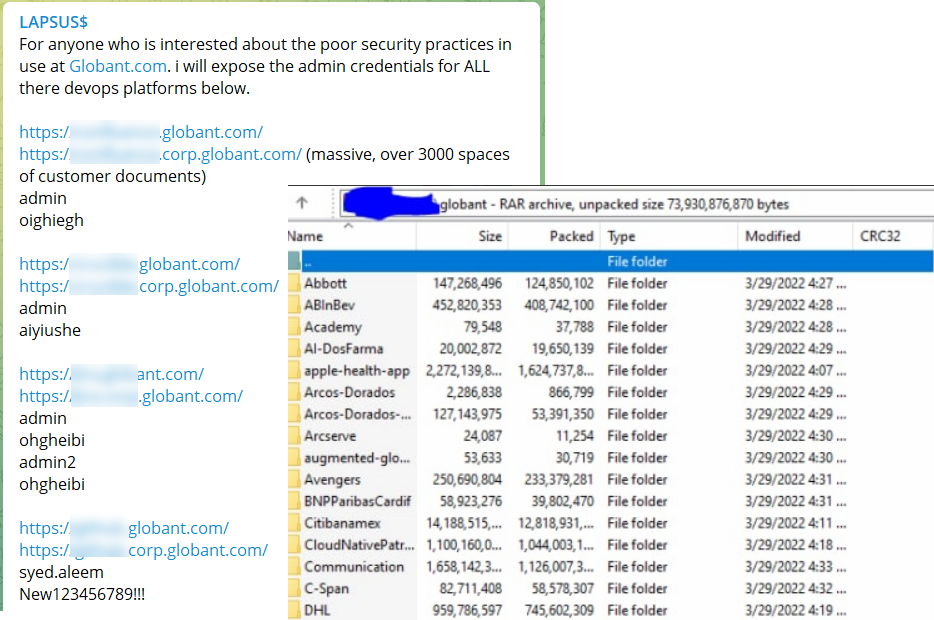Click DHL size value 959,786,597
Image resolution: width=934 pixels, height=620 pixels.
click(468, 610)
